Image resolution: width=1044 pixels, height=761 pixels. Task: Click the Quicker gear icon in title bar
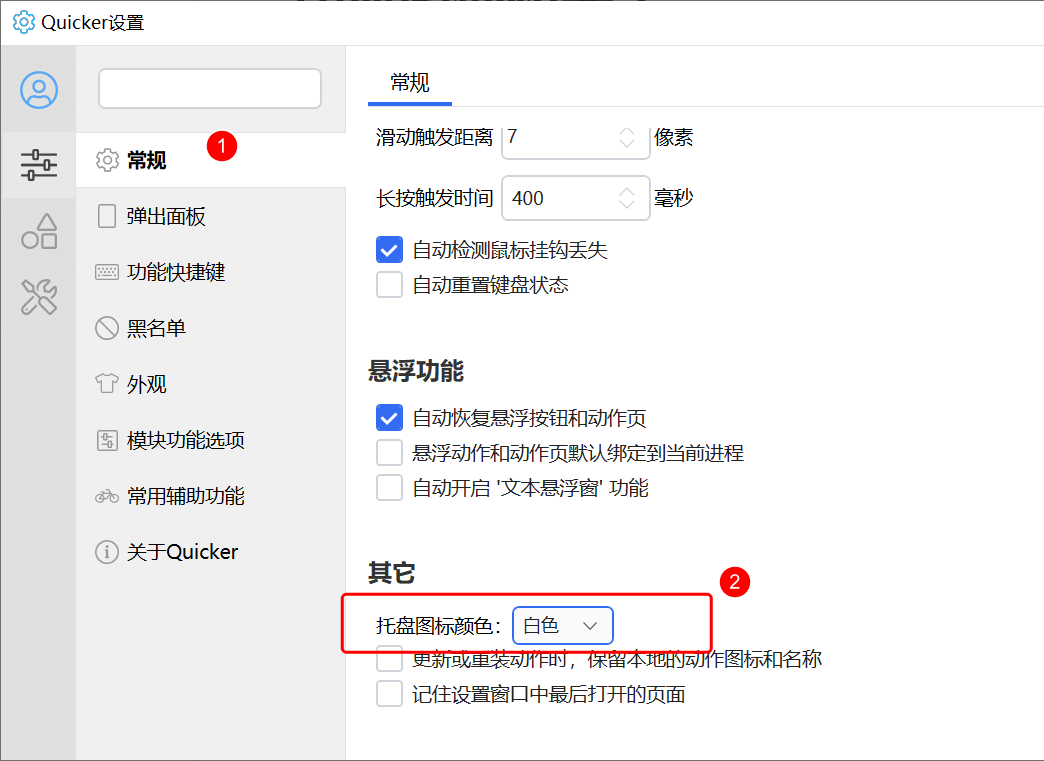(x=23, y=22)
